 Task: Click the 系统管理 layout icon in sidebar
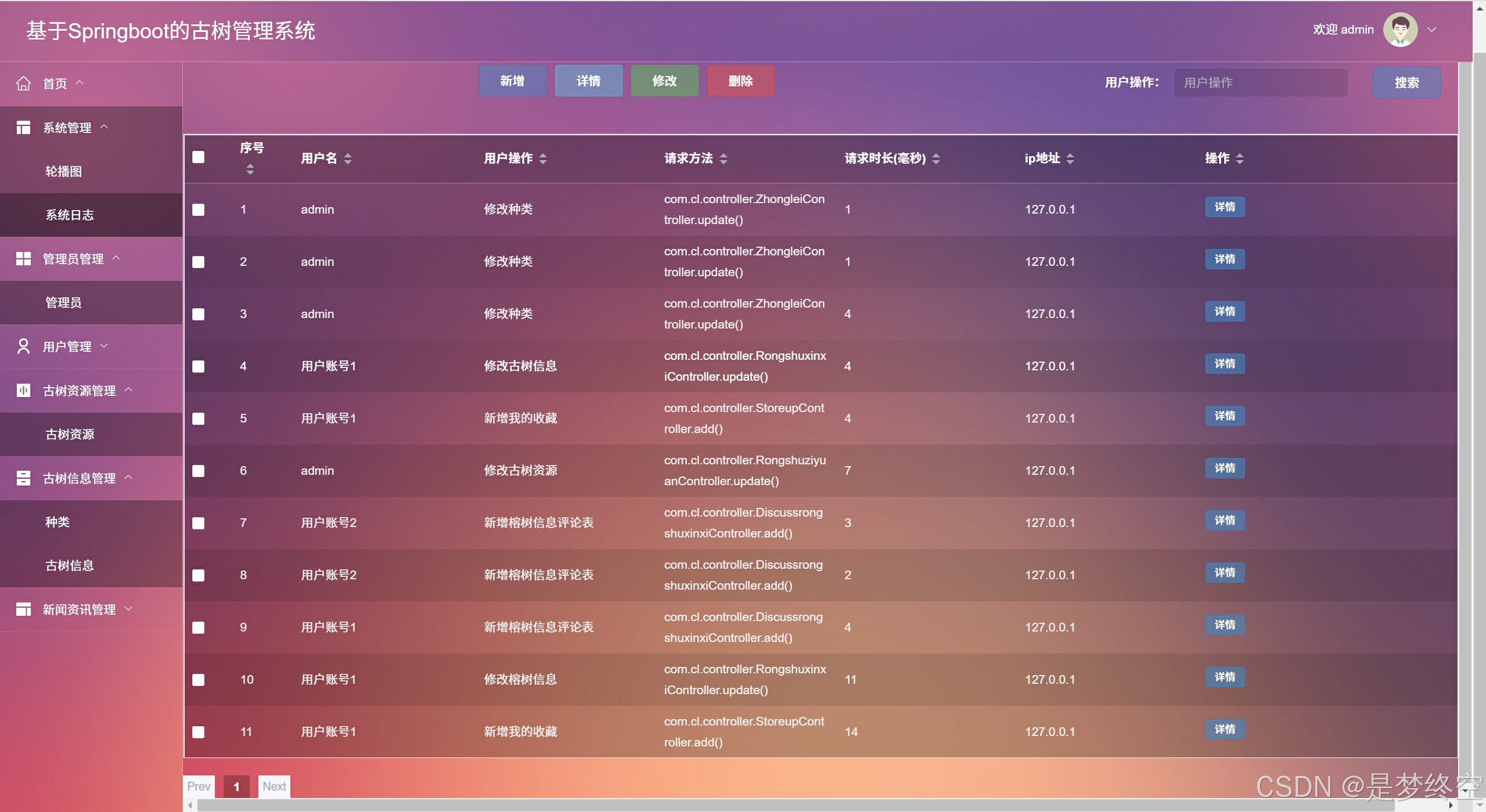23,128
